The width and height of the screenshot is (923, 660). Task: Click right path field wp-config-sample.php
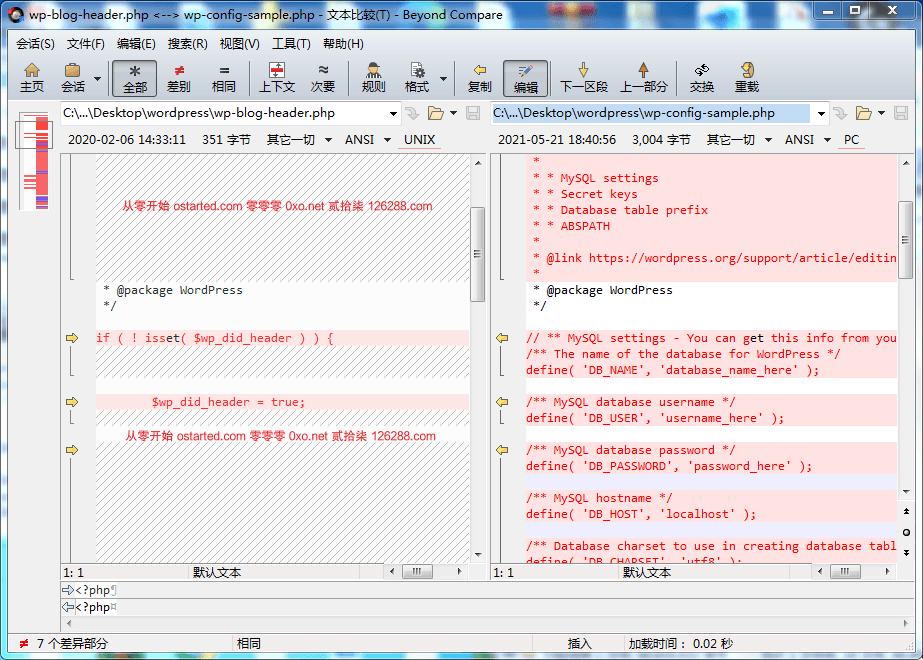tap(651, 113)
